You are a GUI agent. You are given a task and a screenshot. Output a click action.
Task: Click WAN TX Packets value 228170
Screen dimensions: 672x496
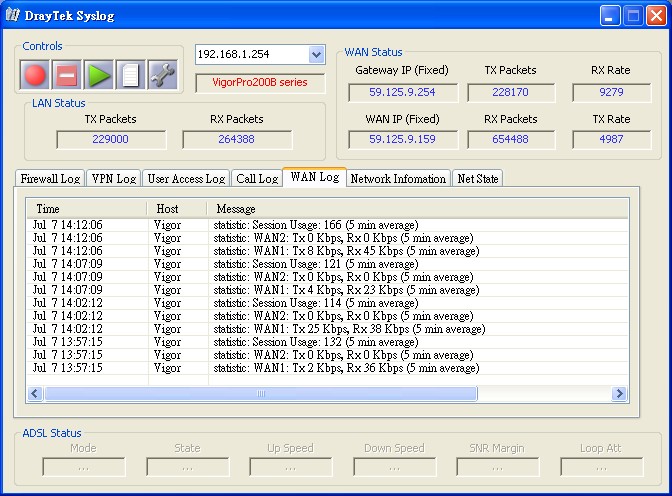point(510,92)
